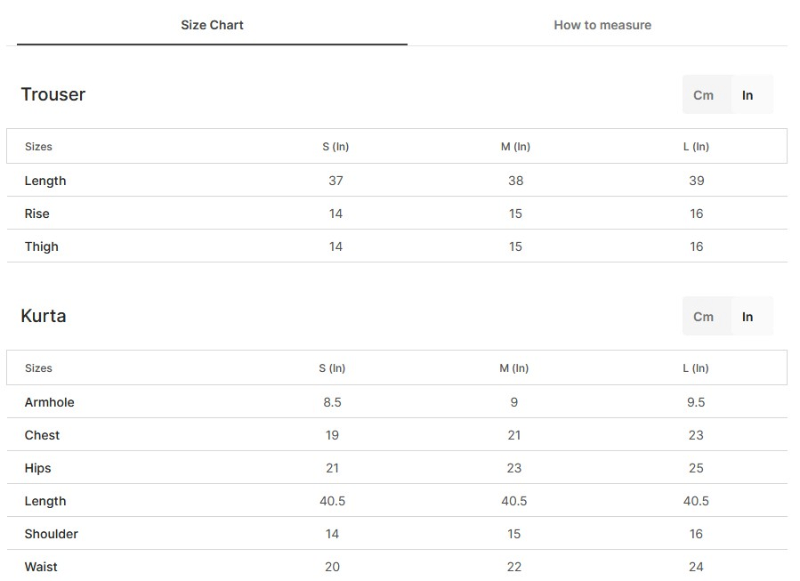800x581 pixels.
Task: Click the Kurta section heading
Action: 44,316
